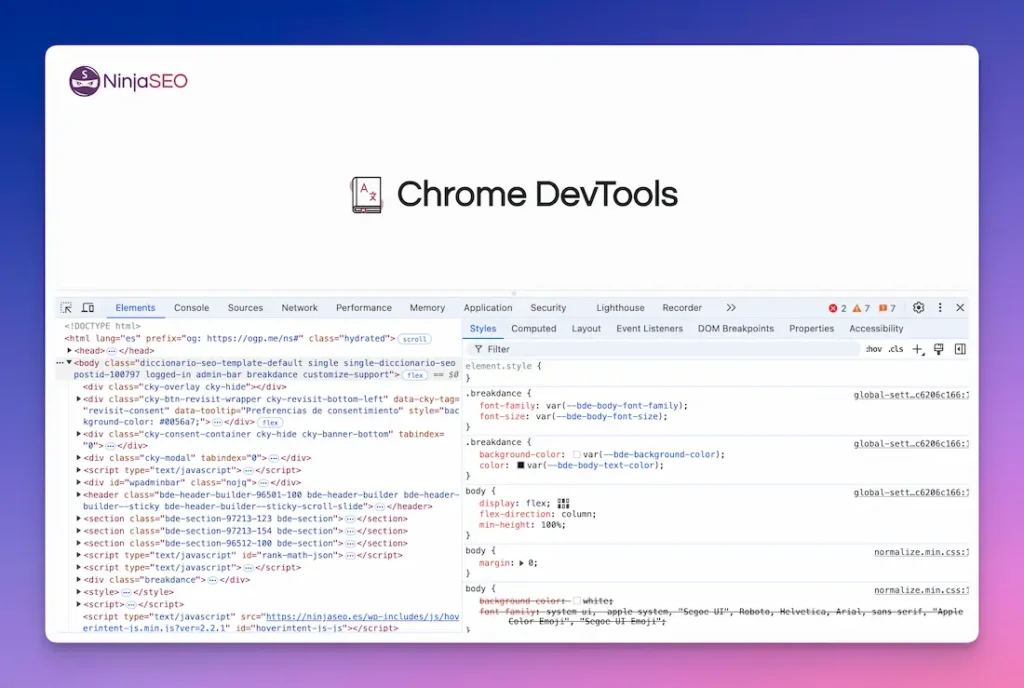This screenshot has height=688, width=1024.
Task: Switch to the Console tab
Action: click(x=191, y=307)
